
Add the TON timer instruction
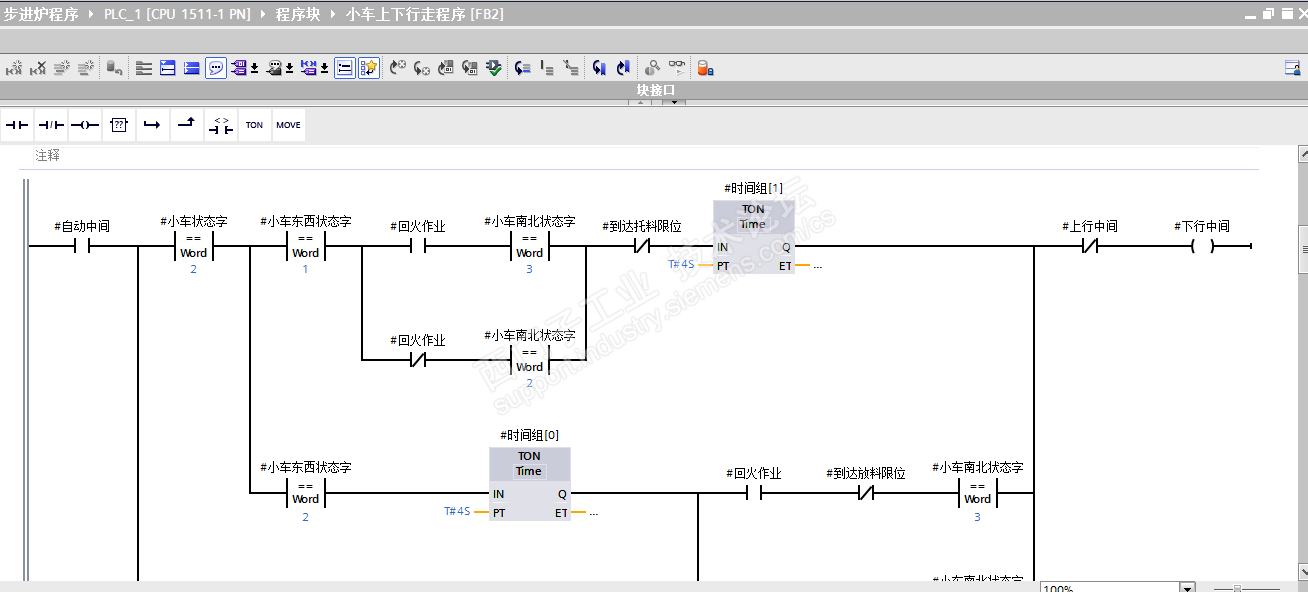pyautogui.click(x=254, y=125)
